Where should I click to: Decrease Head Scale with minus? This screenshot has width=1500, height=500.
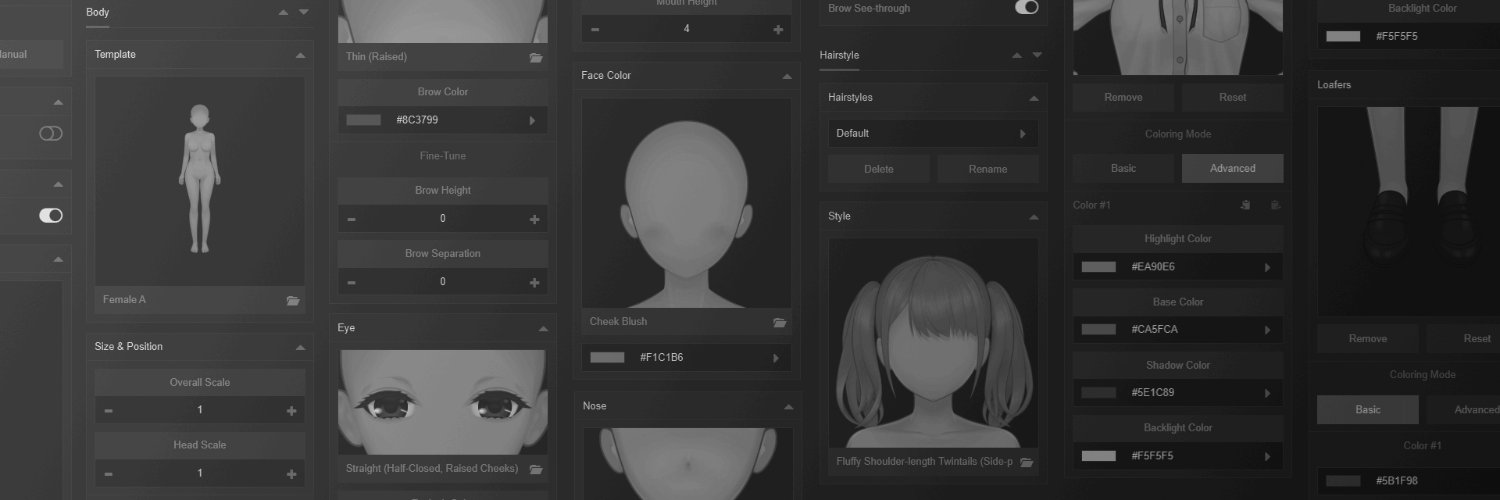click(x=108, y=473)
